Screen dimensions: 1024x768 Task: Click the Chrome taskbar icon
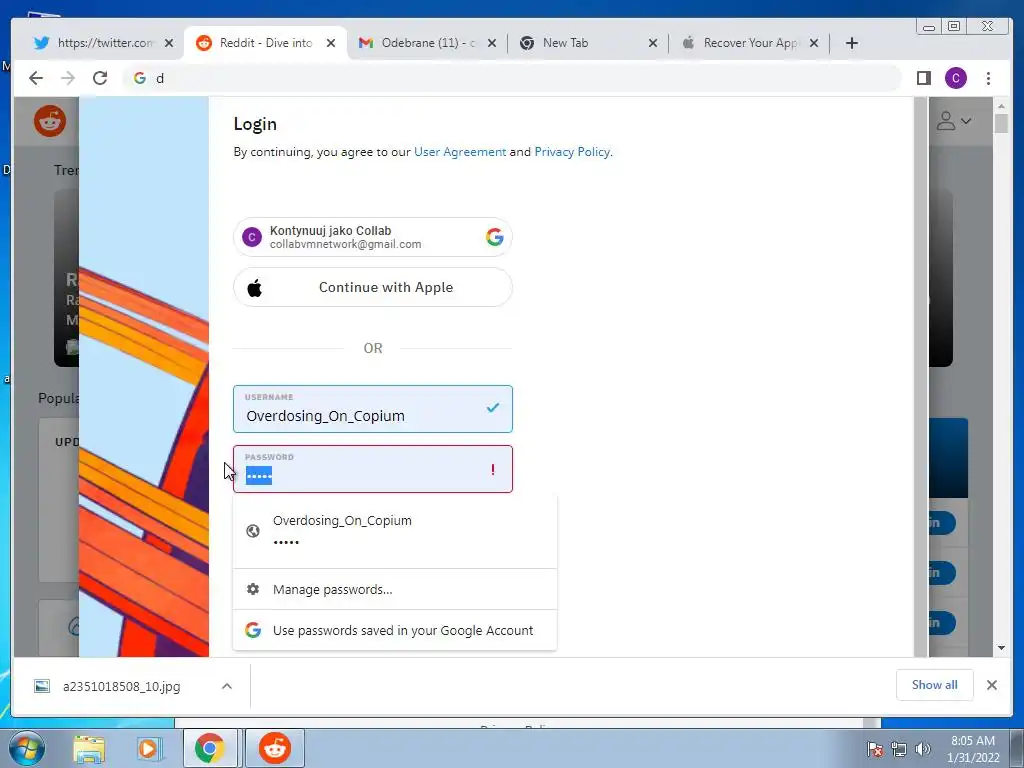pyautogui.click(x=210, y=748)
